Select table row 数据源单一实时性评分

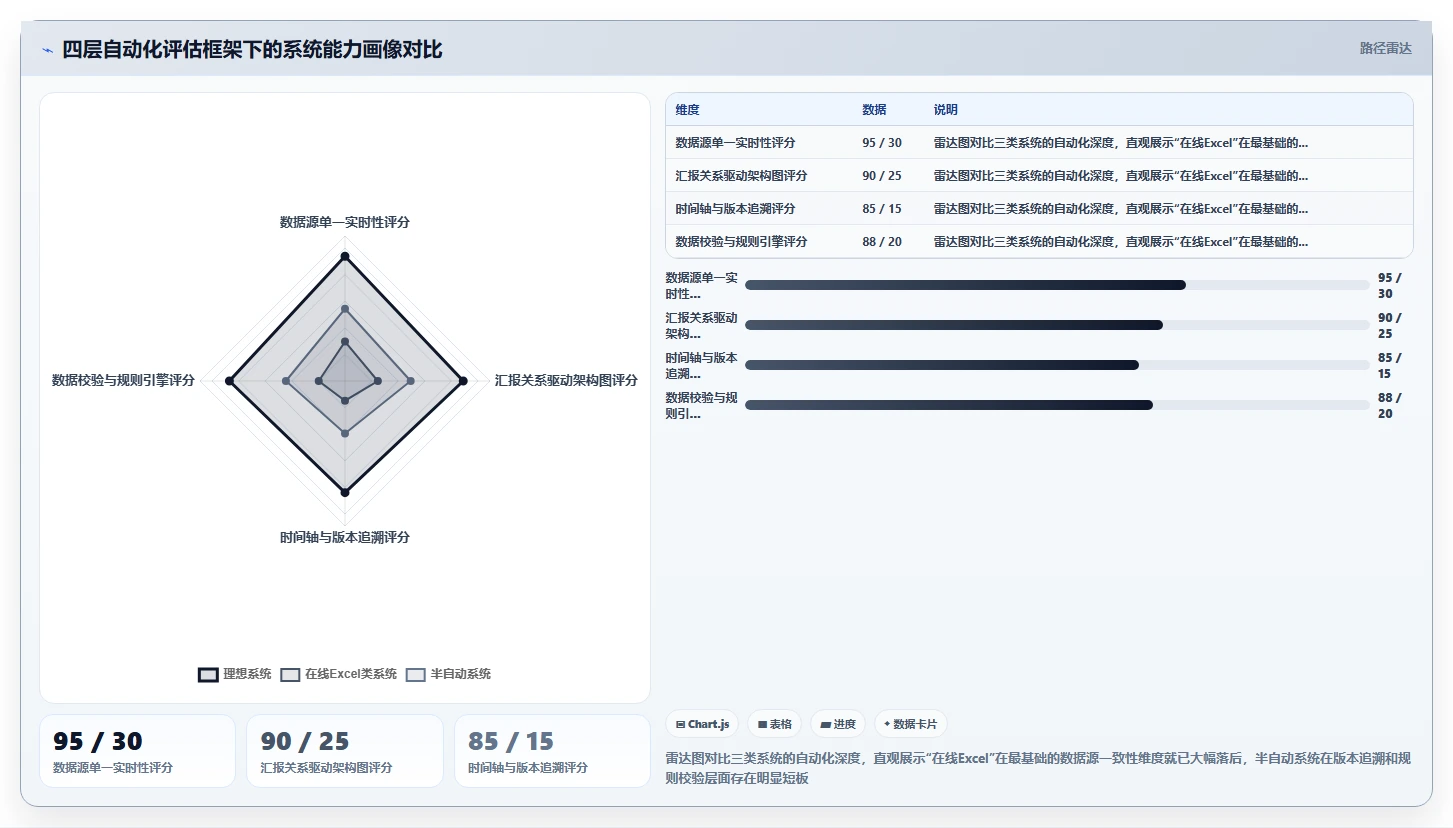pyautogui.click(x=1039, y=143)
